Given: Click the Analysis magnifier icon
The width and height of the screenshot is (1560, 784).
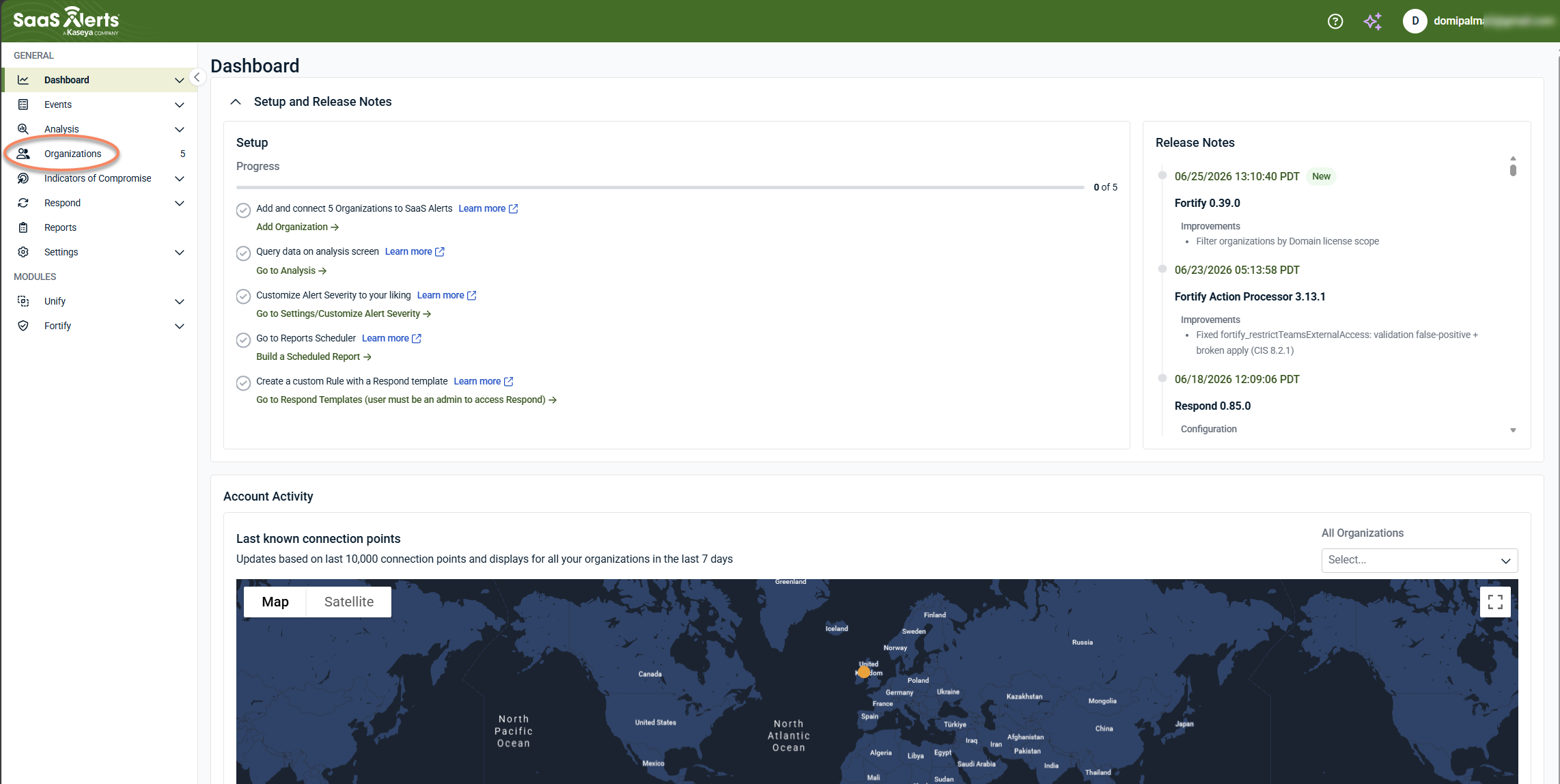Looking at the screenshot, I should tap(23, 129).
